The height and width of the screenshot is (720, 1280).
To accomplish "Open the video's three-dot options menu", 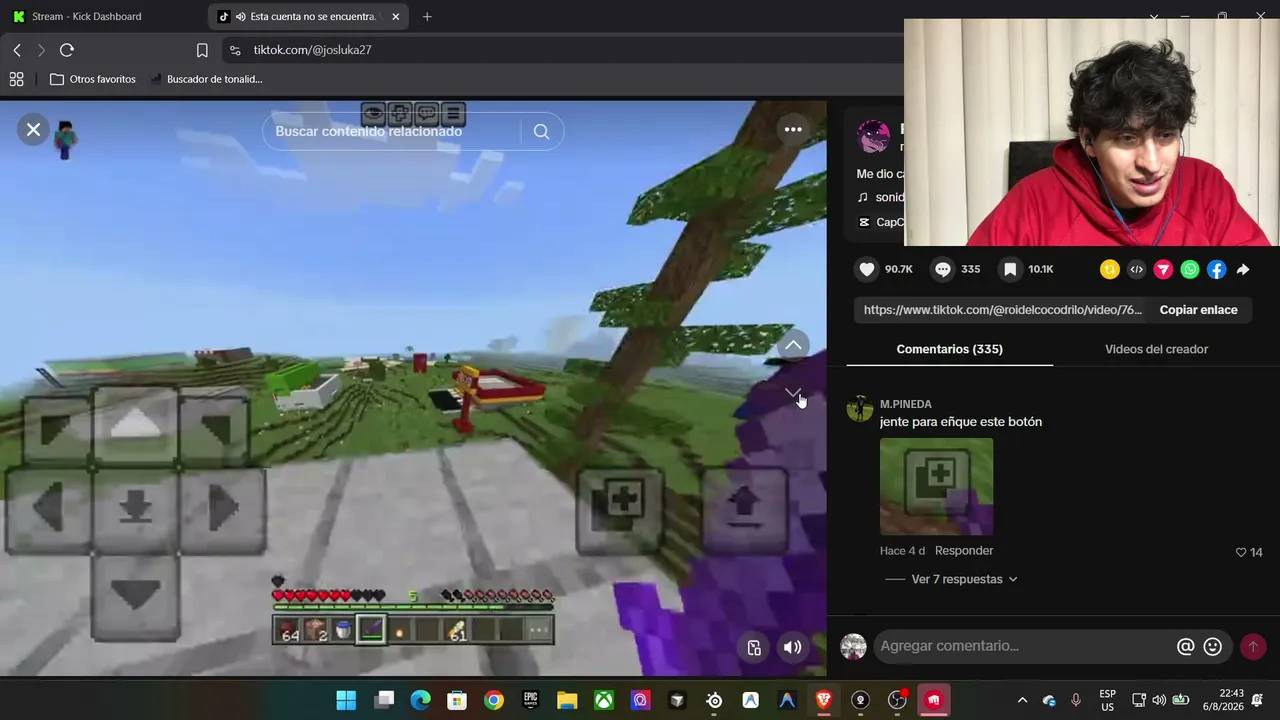I will tap(793, 130).
